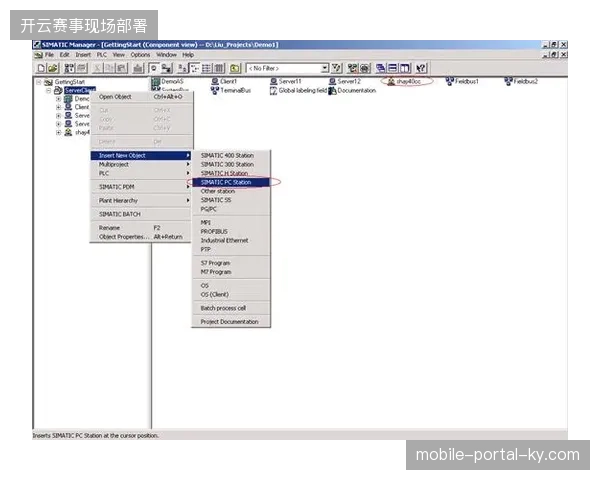Open the Options menu
This screenshot has width=600, height=480.
(140, 55)
